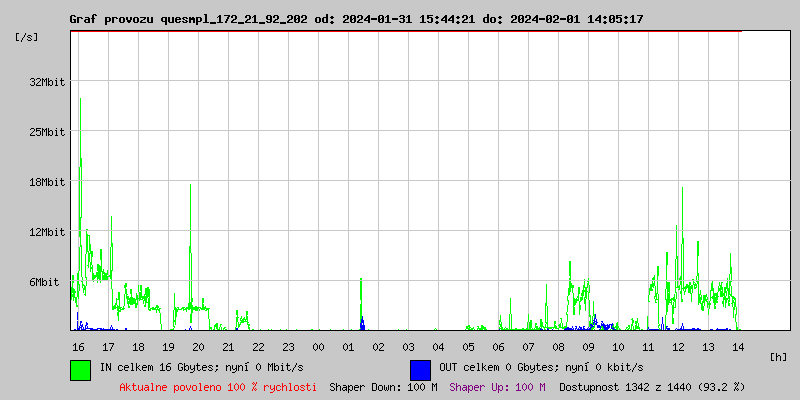Viewport: 800px width, 400px height.
Task: Click the 'Shaper Down: 100 M' text
Action: [x=383, y=387]
